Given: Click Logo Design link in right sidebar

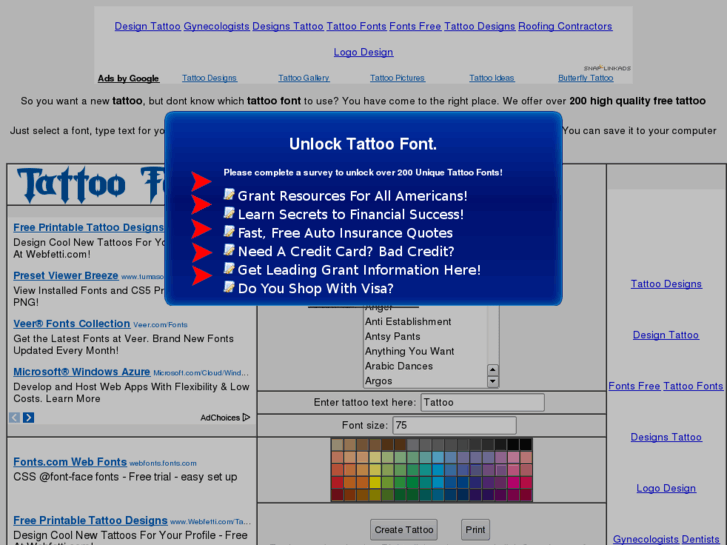Looking at the screenshot, I should point(666,488).
